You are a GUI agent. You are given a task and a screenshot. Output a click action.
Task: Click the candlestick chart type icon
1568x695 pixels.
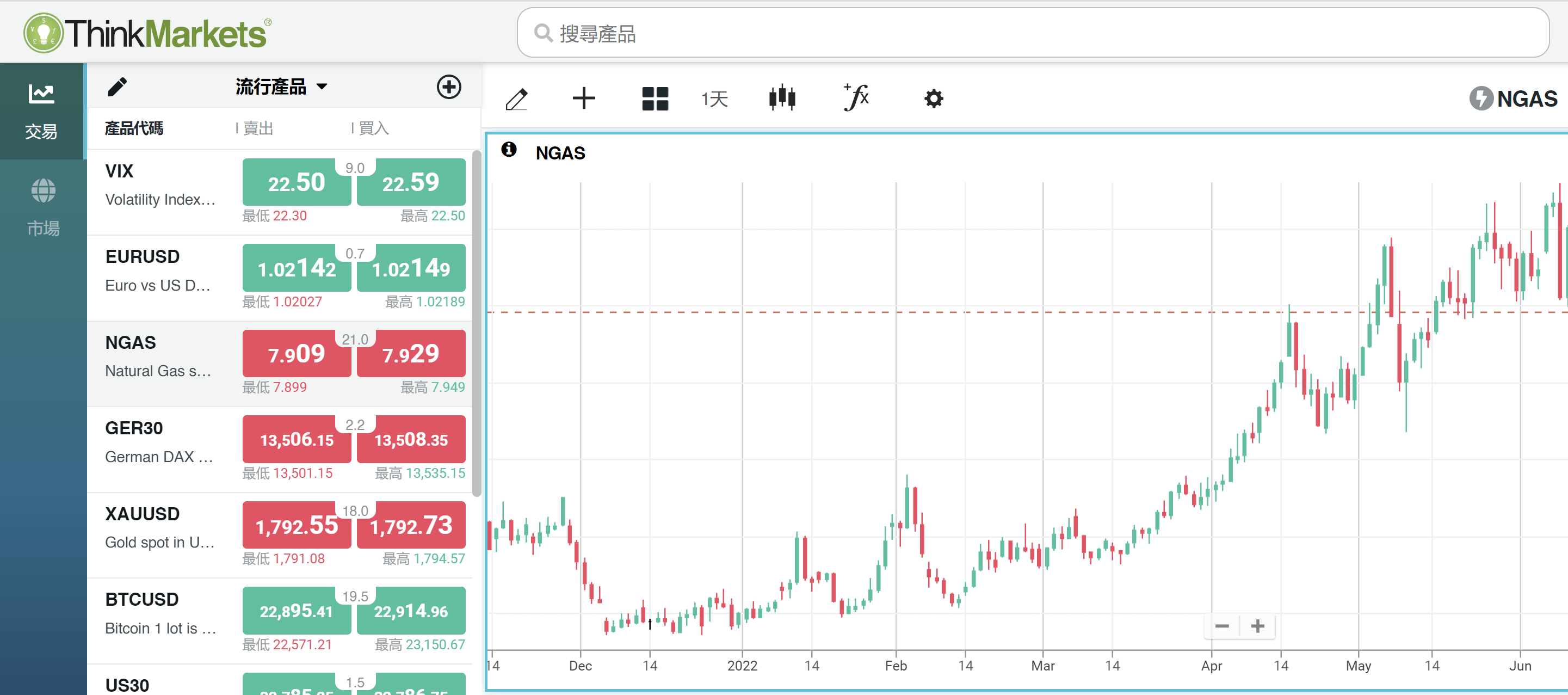click(782, 98)
